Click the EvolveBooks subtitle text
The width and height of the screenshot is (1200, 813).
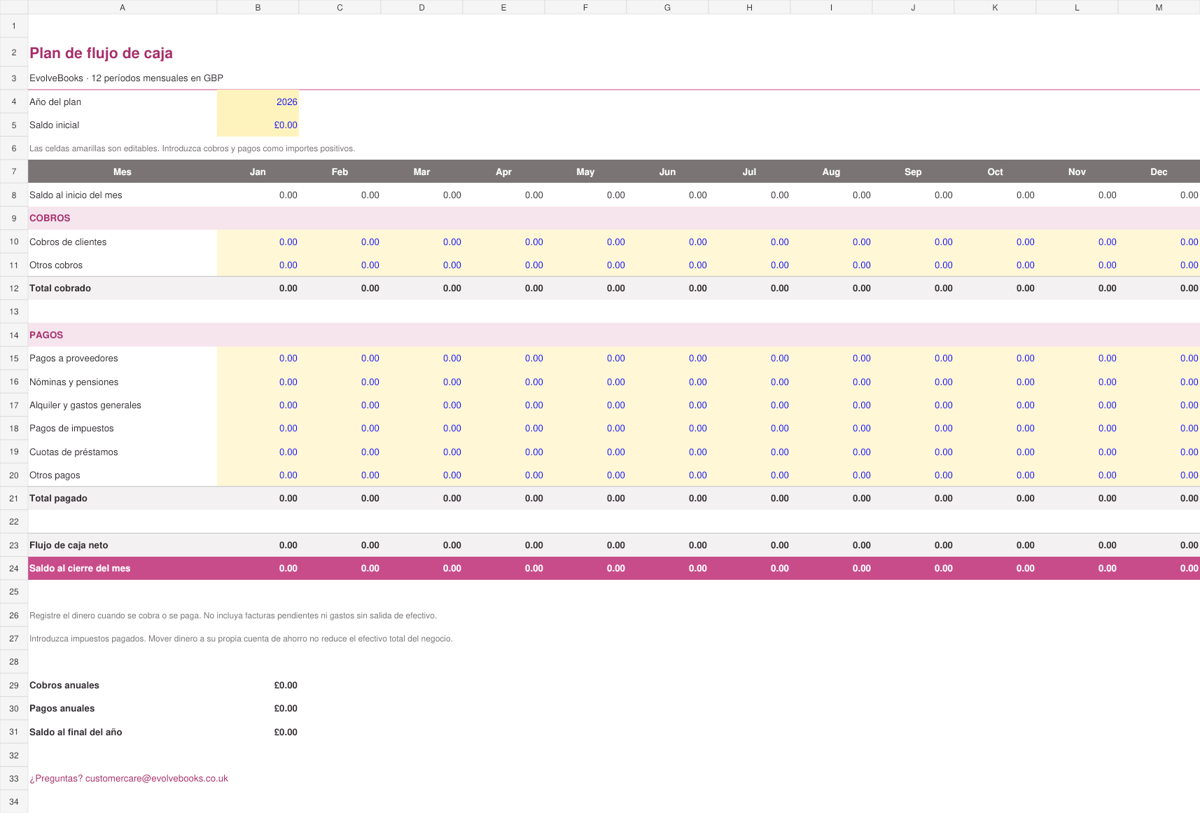pos(126,78)
